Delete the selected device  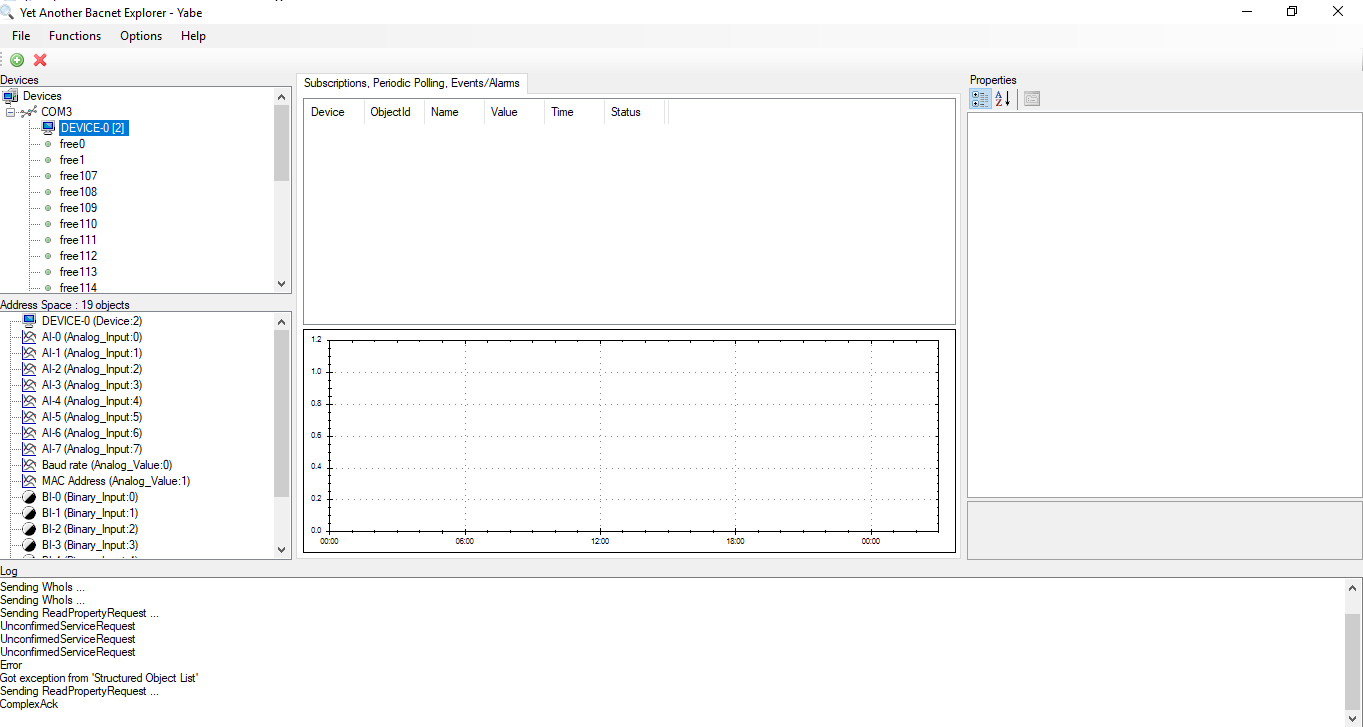point(39,60)
